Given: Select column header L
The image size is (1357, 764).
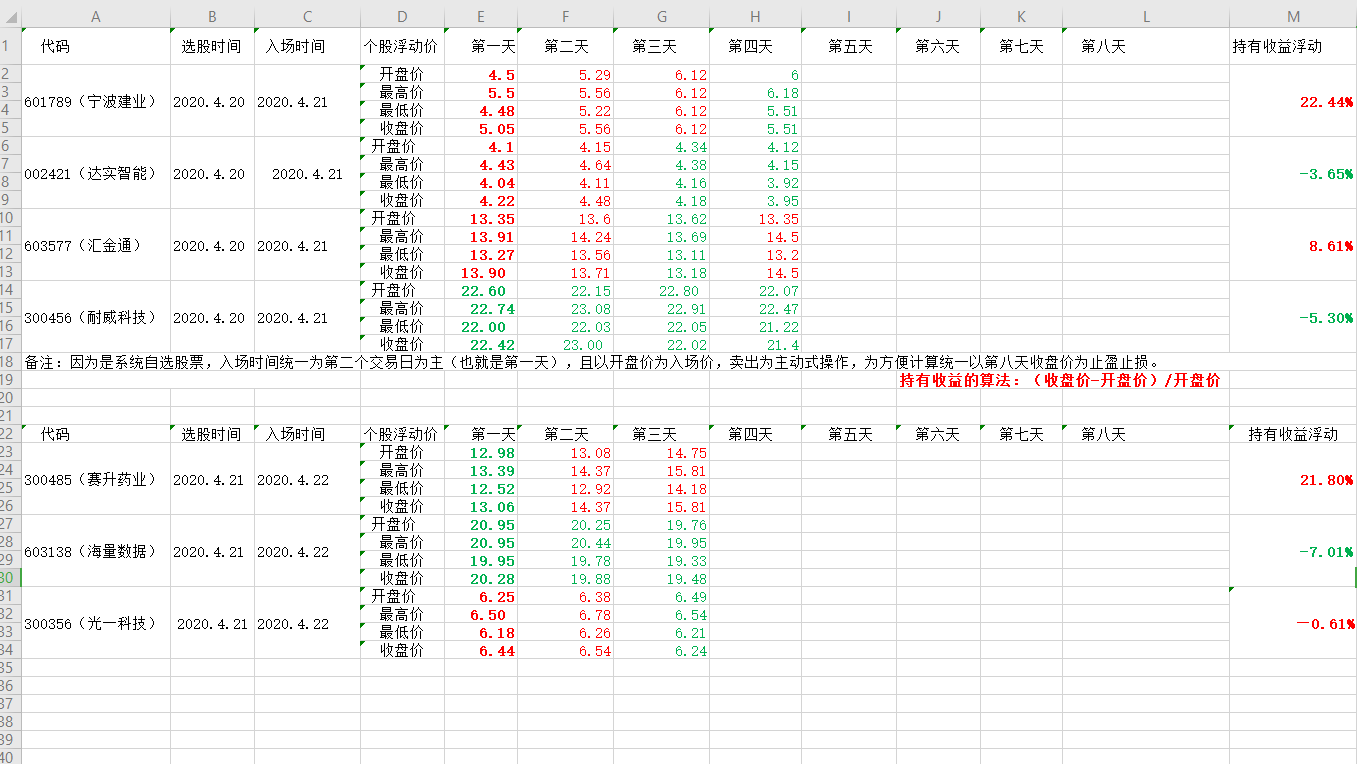Looking at the screenshot, I should coord(1146,17).
